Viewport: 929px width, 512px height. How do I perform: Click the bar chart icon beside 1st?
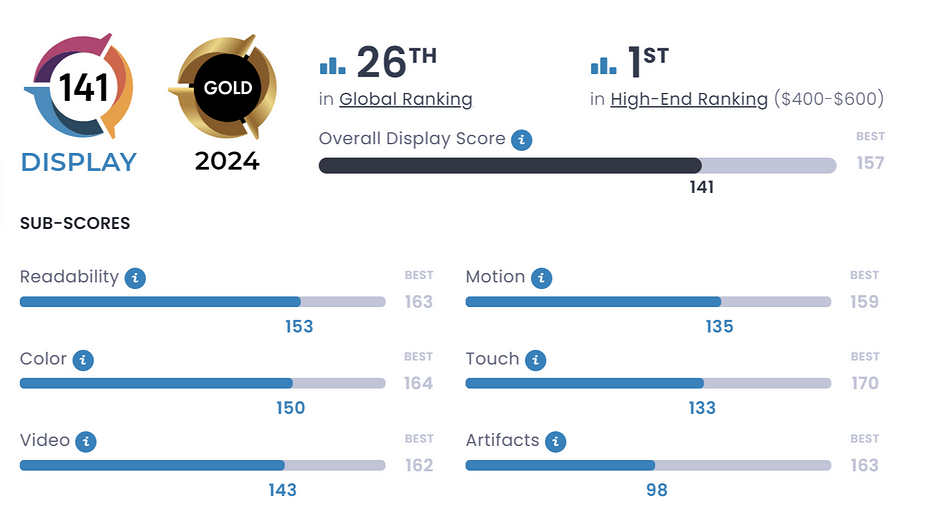(603, 65)
